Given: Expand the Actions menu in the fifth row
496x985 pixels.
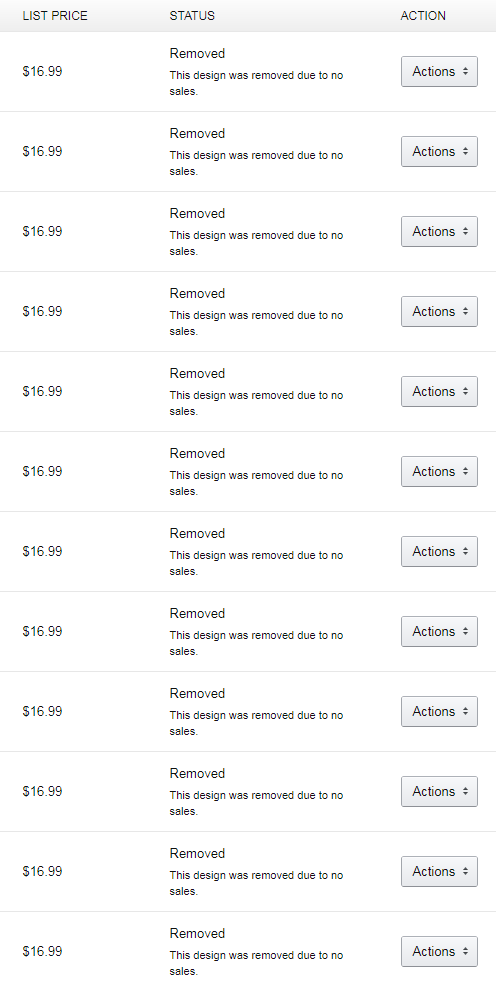Looking at the screenshot, I should [439, 391].
